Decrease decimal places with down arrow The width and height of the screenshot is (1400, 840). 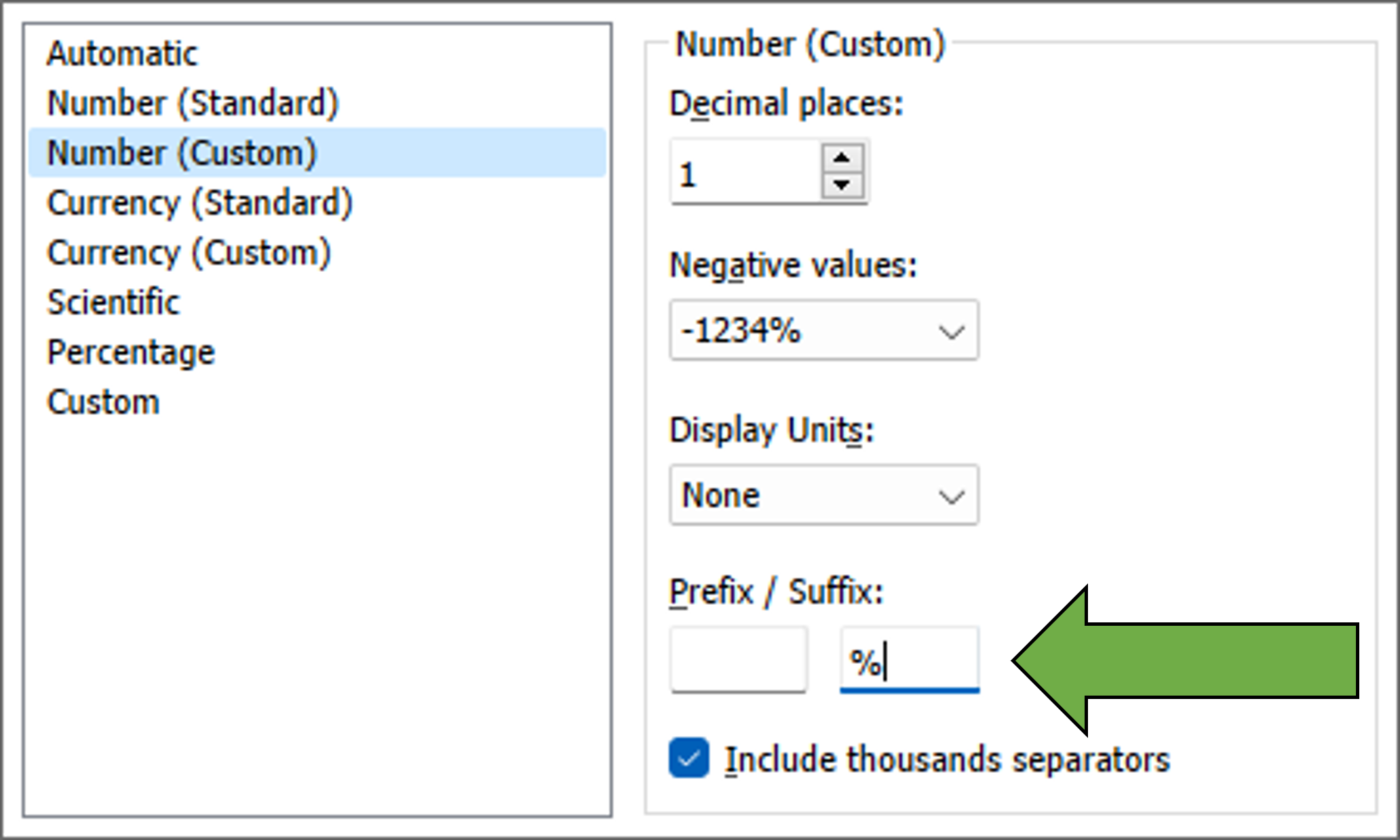point(842,184)
